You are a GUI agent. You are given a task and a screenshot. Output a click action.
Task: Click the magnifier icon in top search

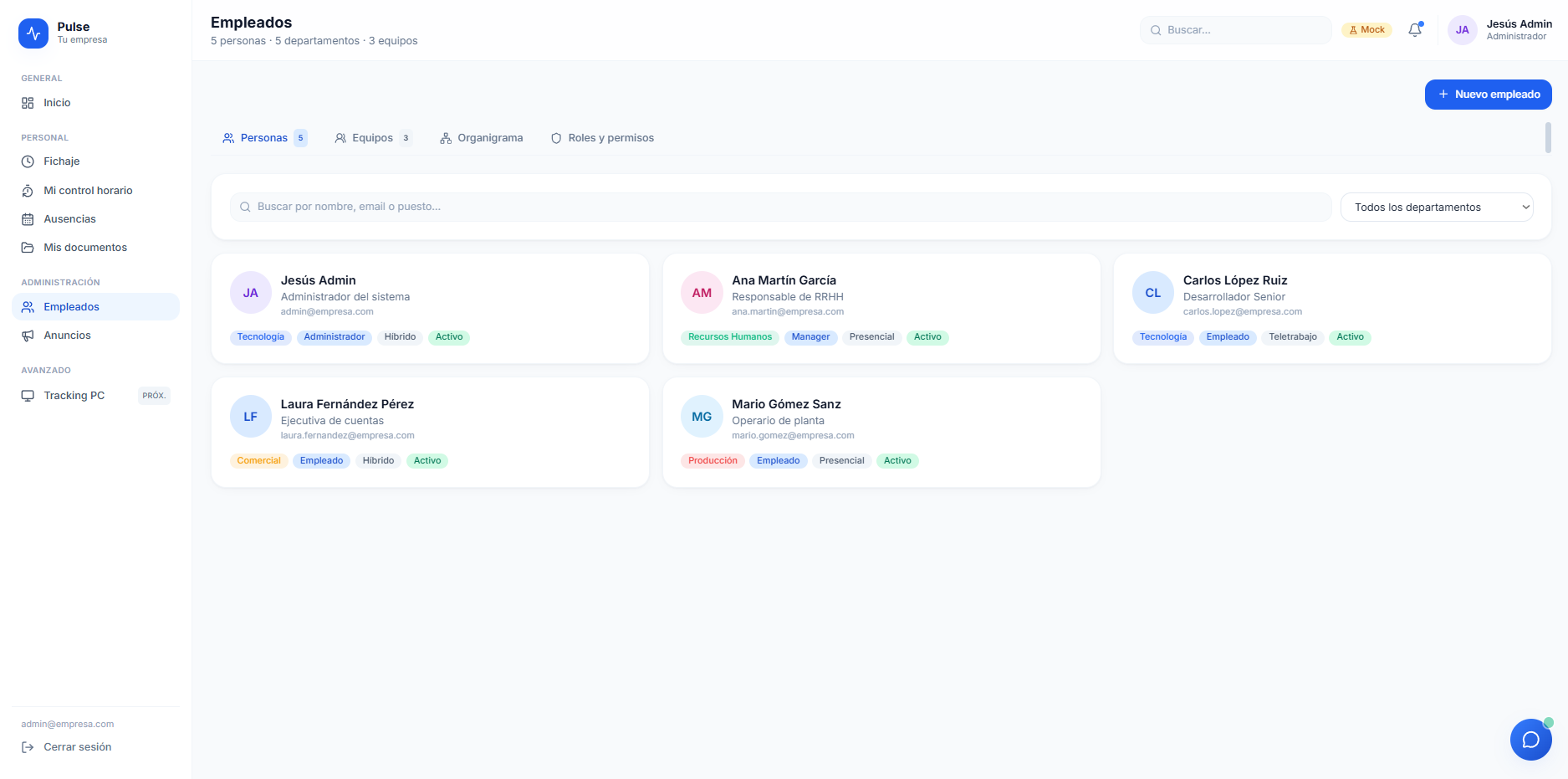1156,30
